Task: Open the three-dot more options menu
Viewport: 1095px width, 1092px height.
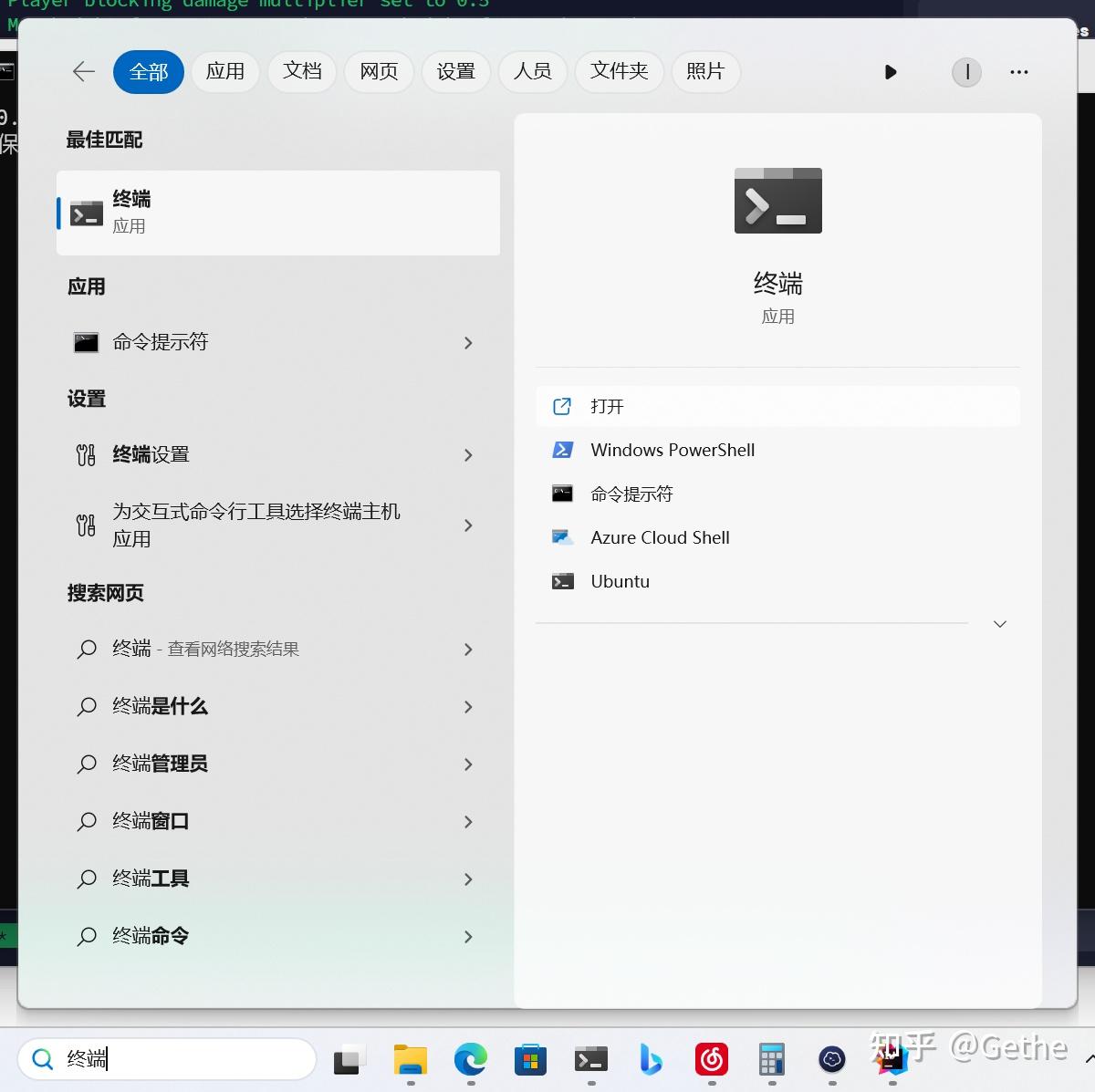Action: click(x=1019, y=72)
